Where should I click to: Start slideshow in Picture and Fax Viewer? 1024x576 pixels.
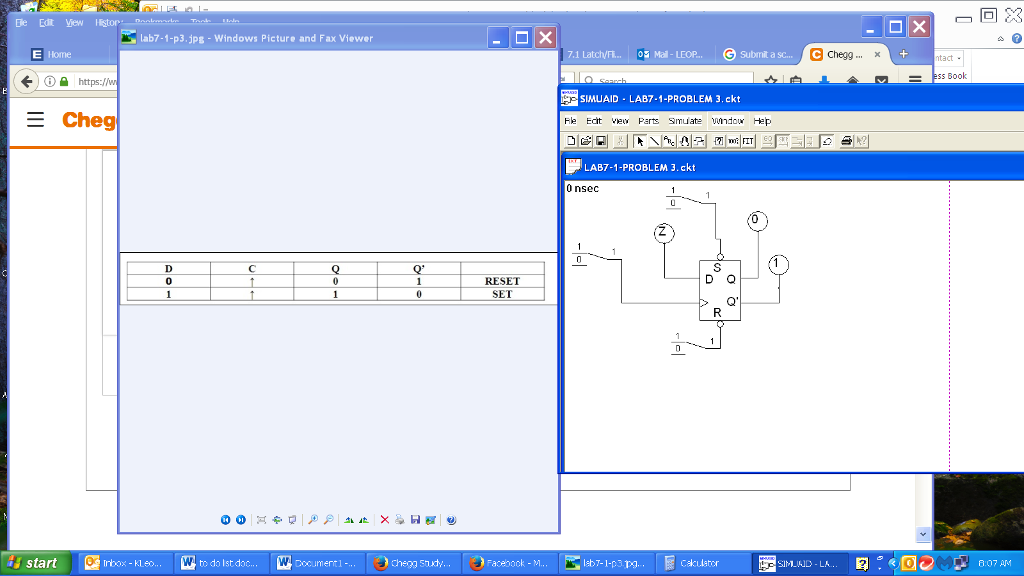[x=292, y=520]
